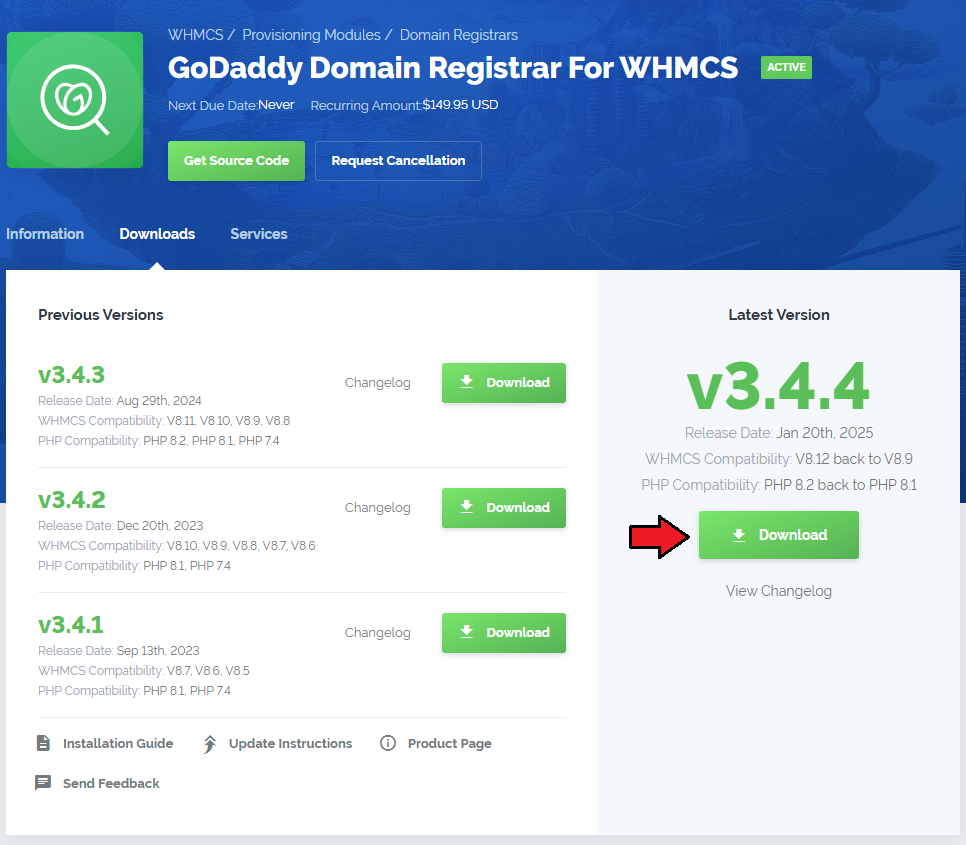
Task: Open the Installation Guide link
Action: (x=118, y=743)
